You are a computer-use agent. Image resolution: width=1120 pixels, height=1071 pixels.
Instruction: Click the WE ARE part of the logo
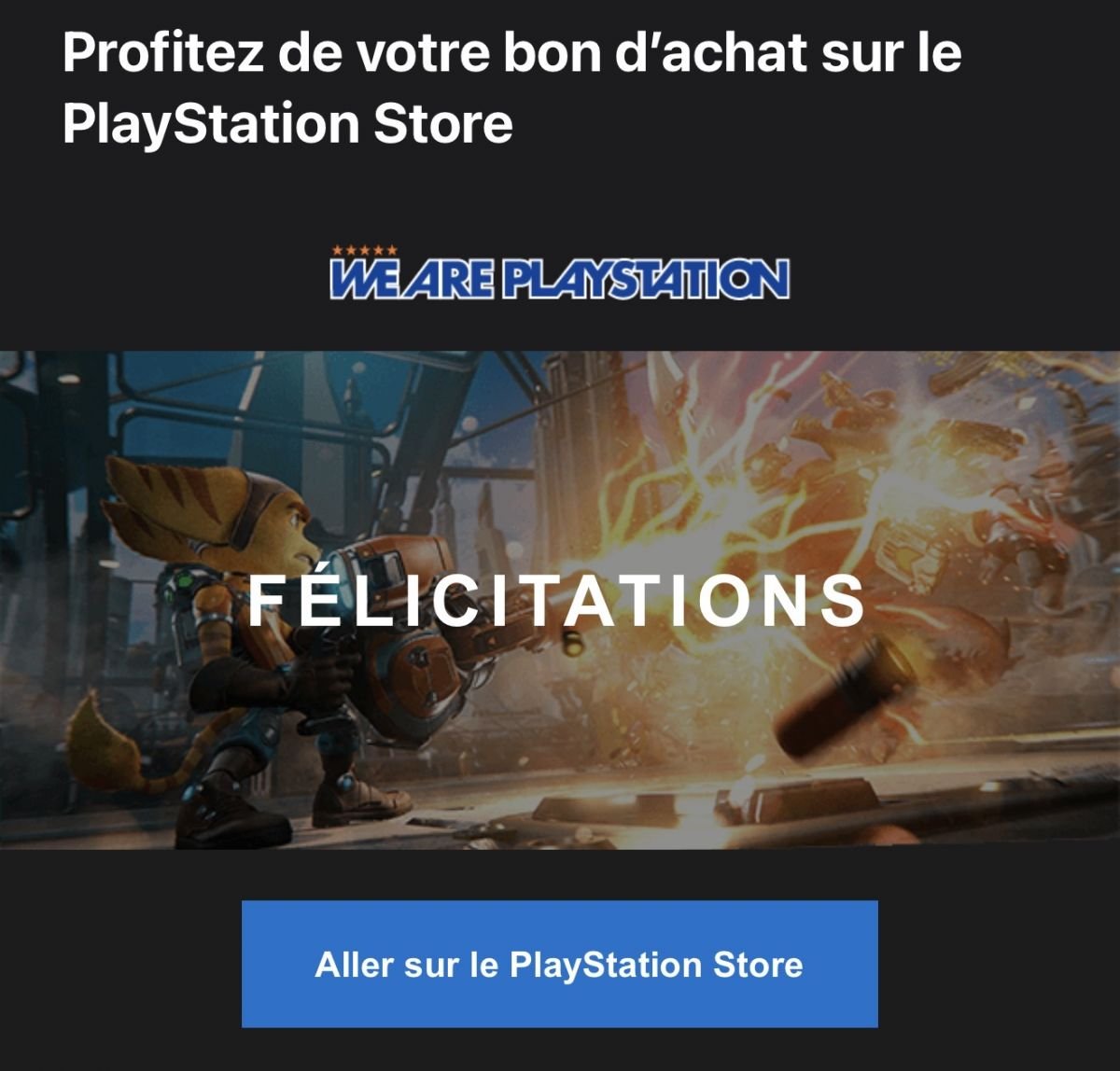(413, 279)
